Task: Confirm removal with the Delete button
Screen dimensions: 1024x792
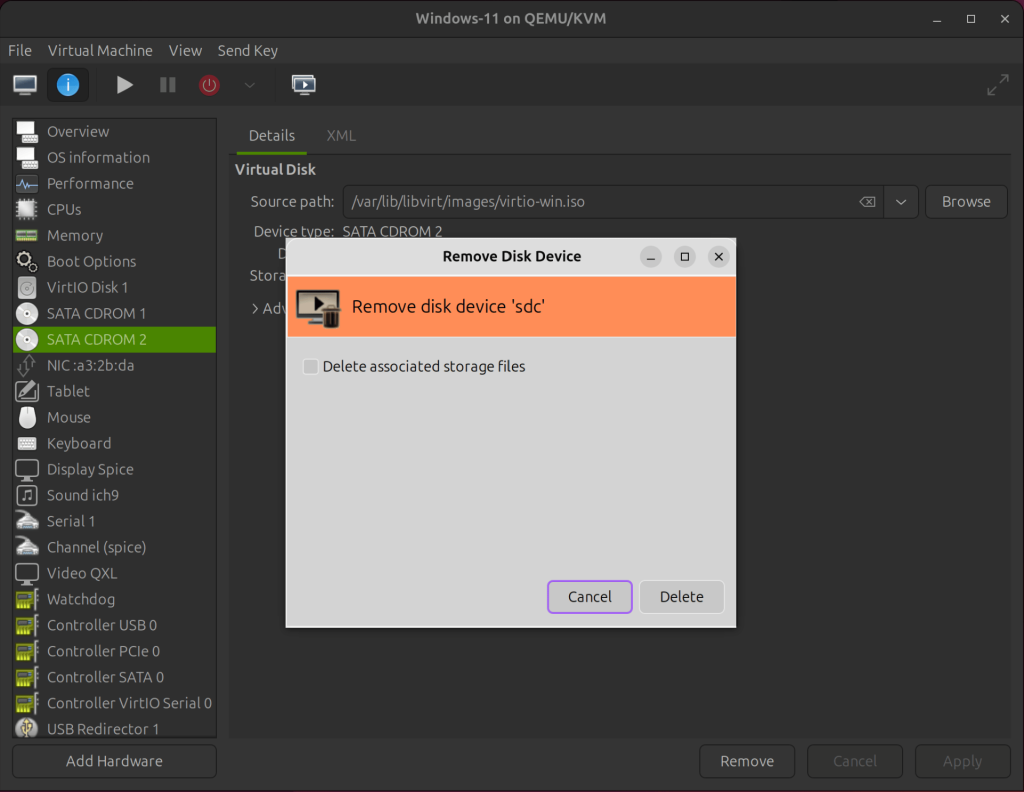Action: (x=681, y=597)
